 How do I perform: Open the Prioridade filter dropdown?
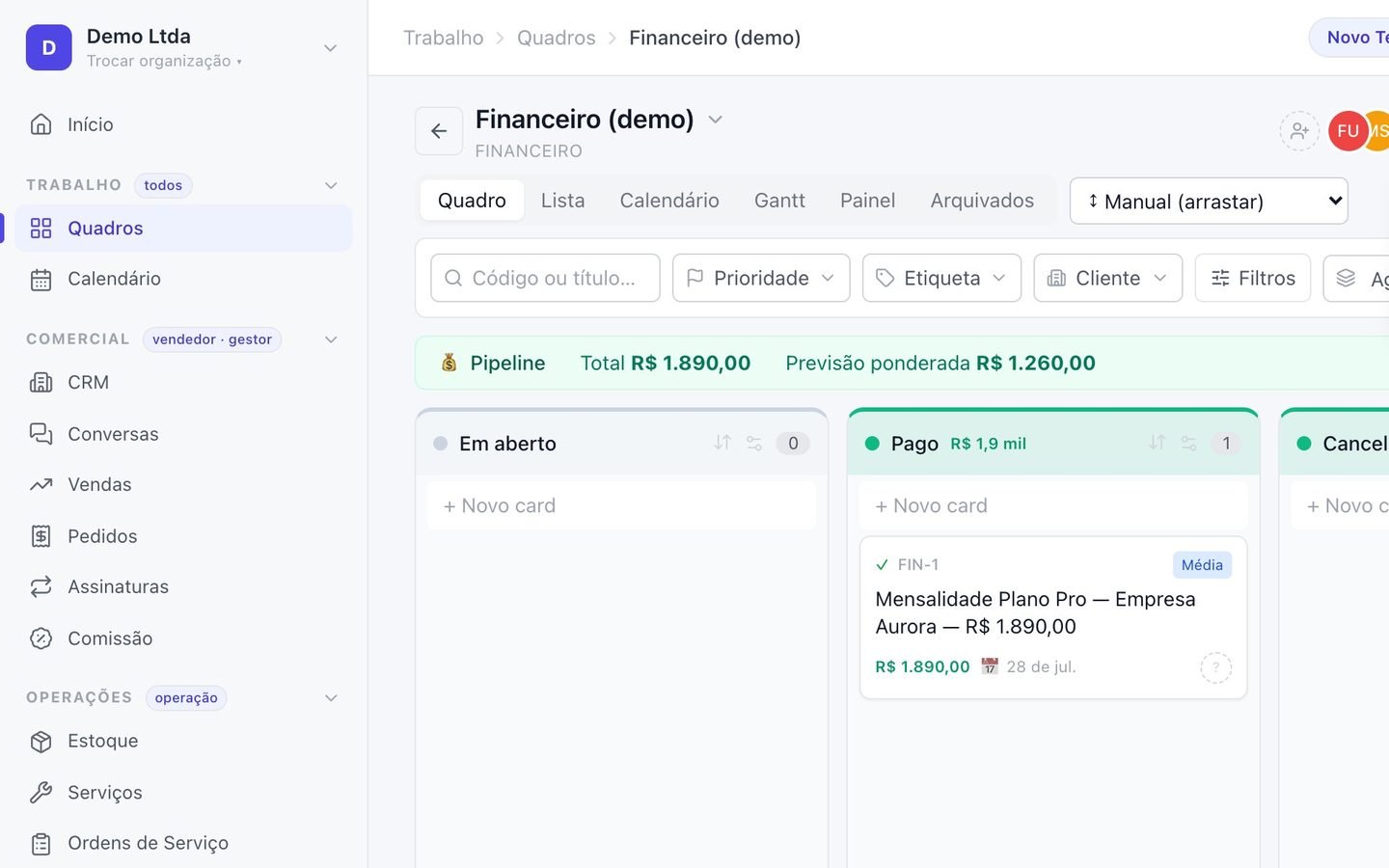(x=761, y=278)
